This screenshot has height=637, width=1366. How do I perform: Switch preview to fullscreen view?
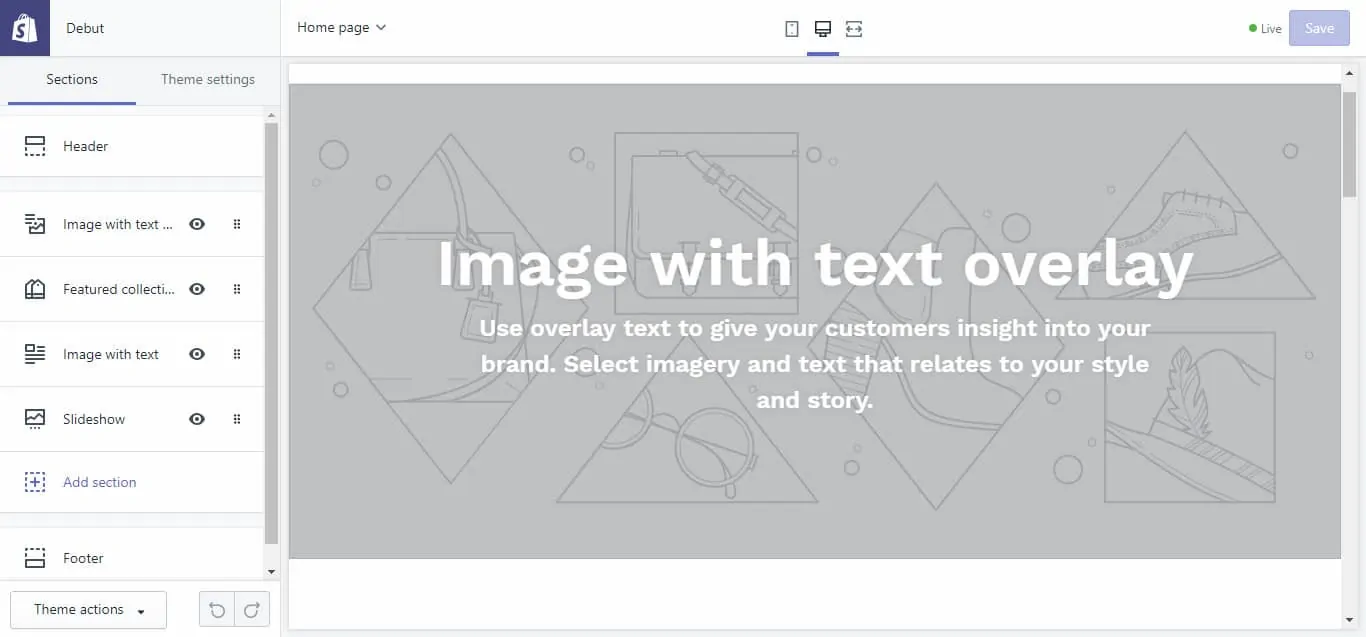(853, 28)
